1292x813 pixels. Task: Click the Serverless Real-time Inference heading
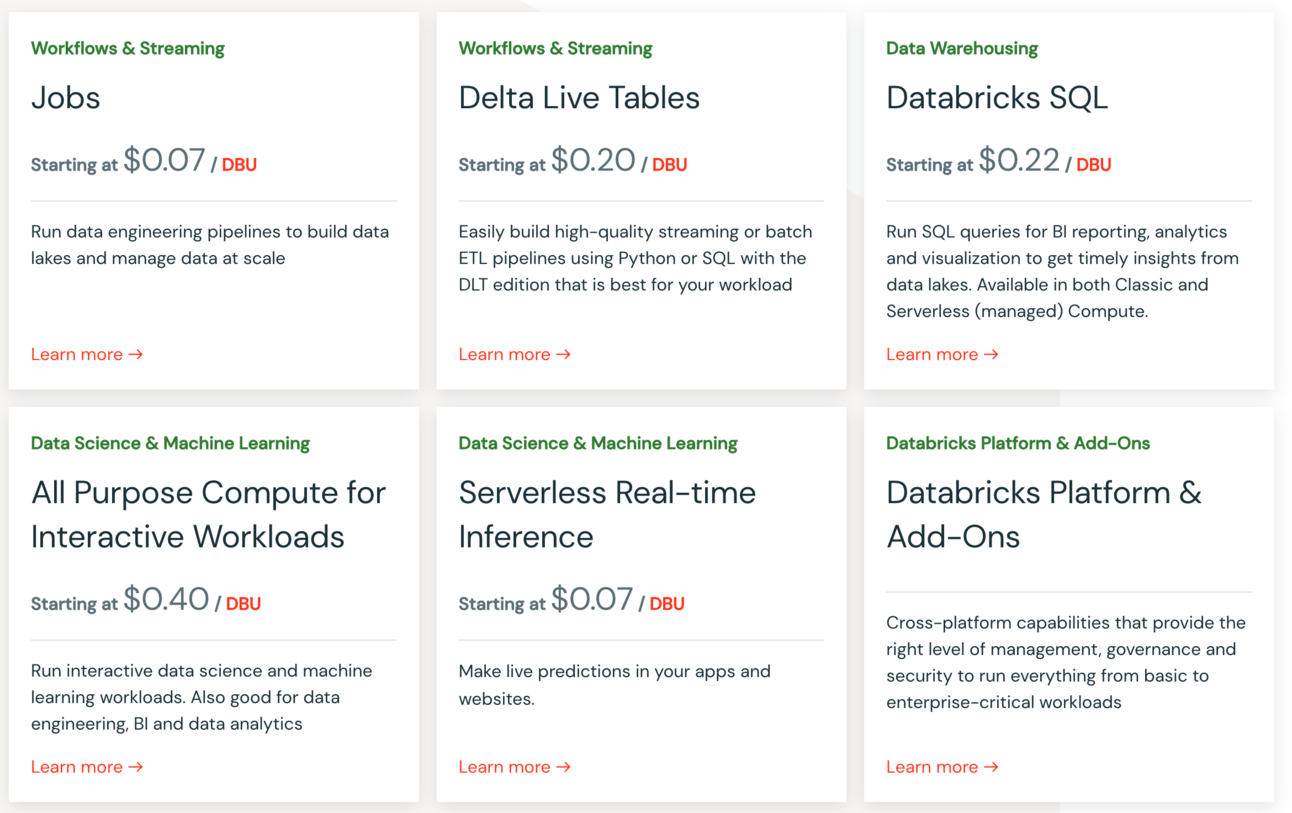click(x=607, y=514)
